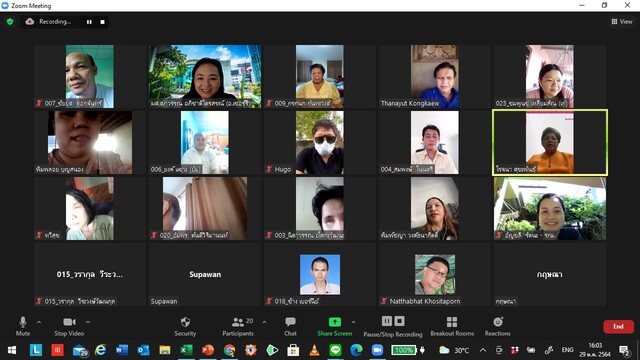Open the View layout menu
Screen dimensions: 640x360
click(x=622, y=22)
